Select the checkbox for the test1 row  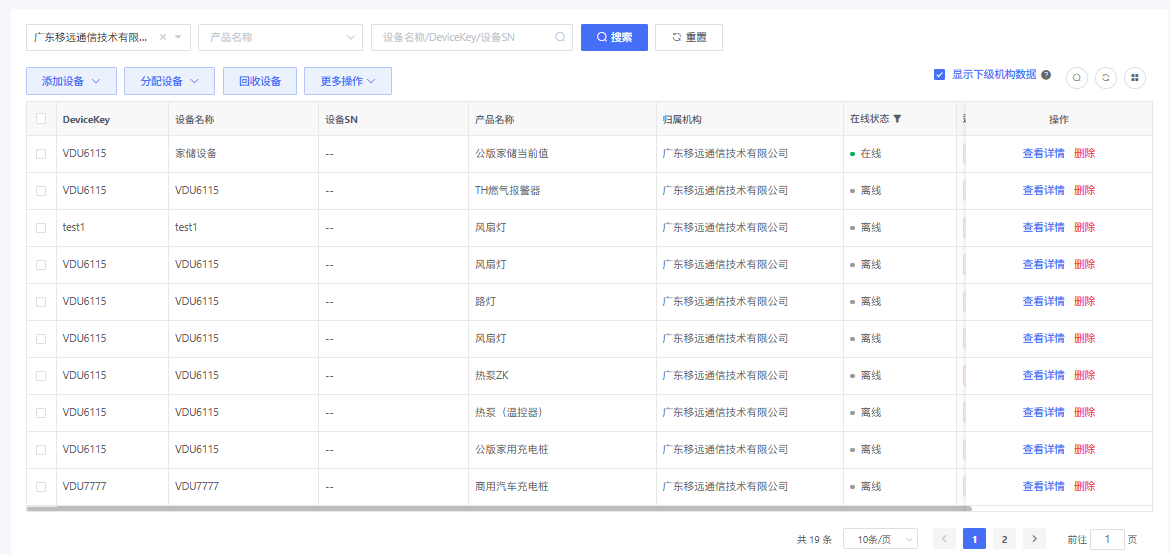[x=41, y=228]
